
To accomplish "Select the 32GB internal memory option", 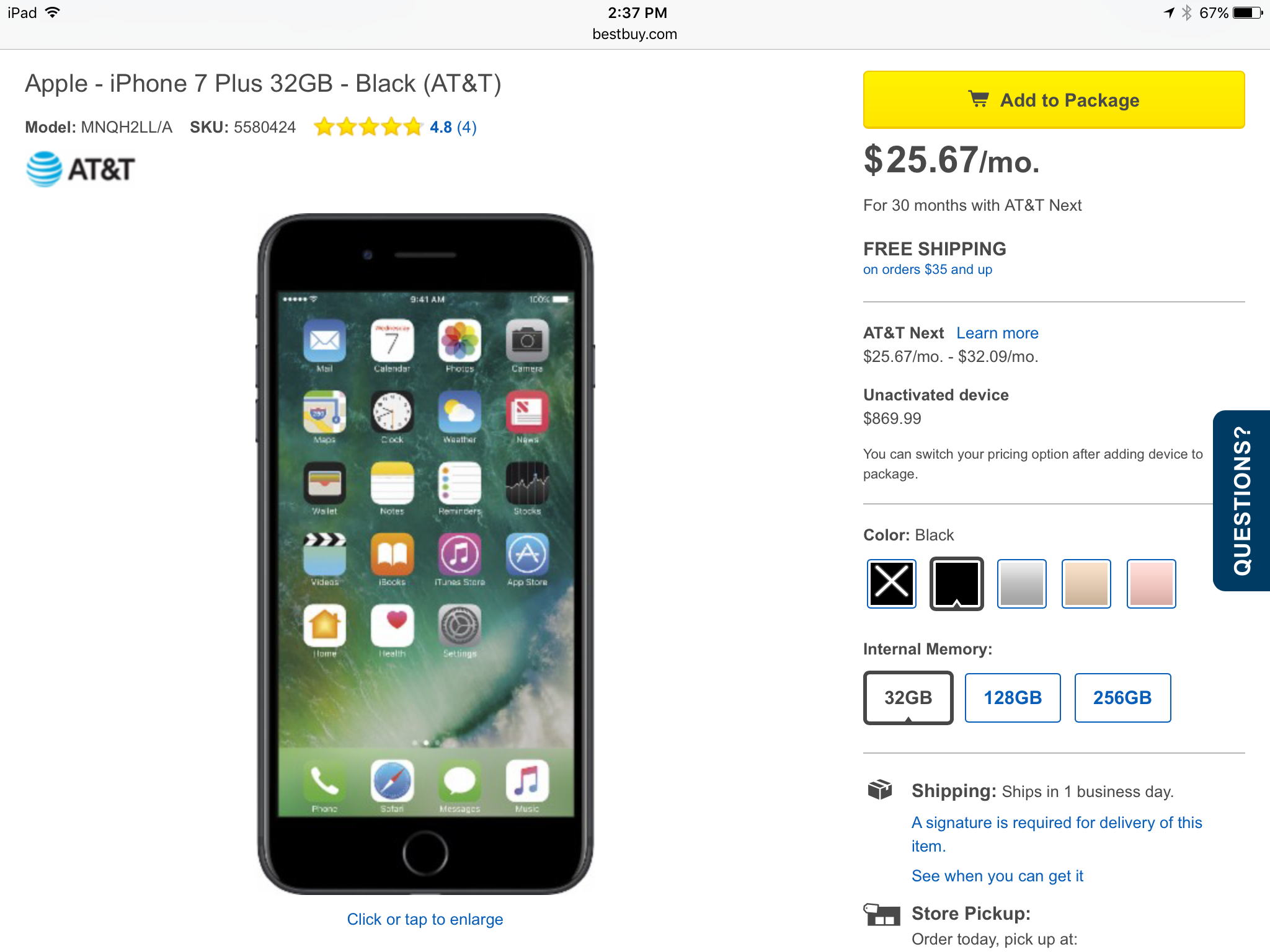I will pyautogui.click(x=908, y=697).
